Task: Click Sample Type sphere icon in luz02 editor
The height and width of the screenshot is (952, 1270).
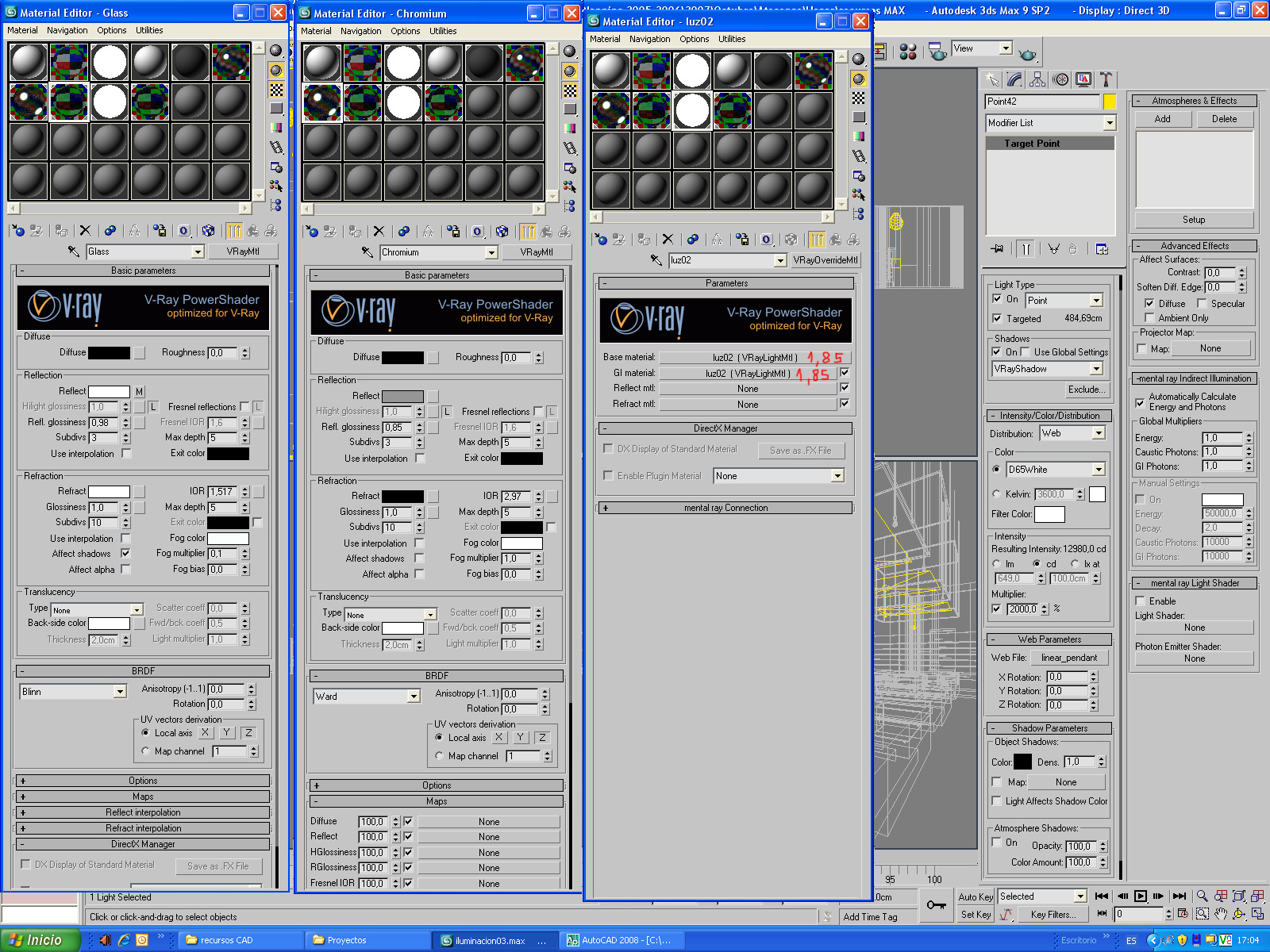Action: (x=858, y=59)
